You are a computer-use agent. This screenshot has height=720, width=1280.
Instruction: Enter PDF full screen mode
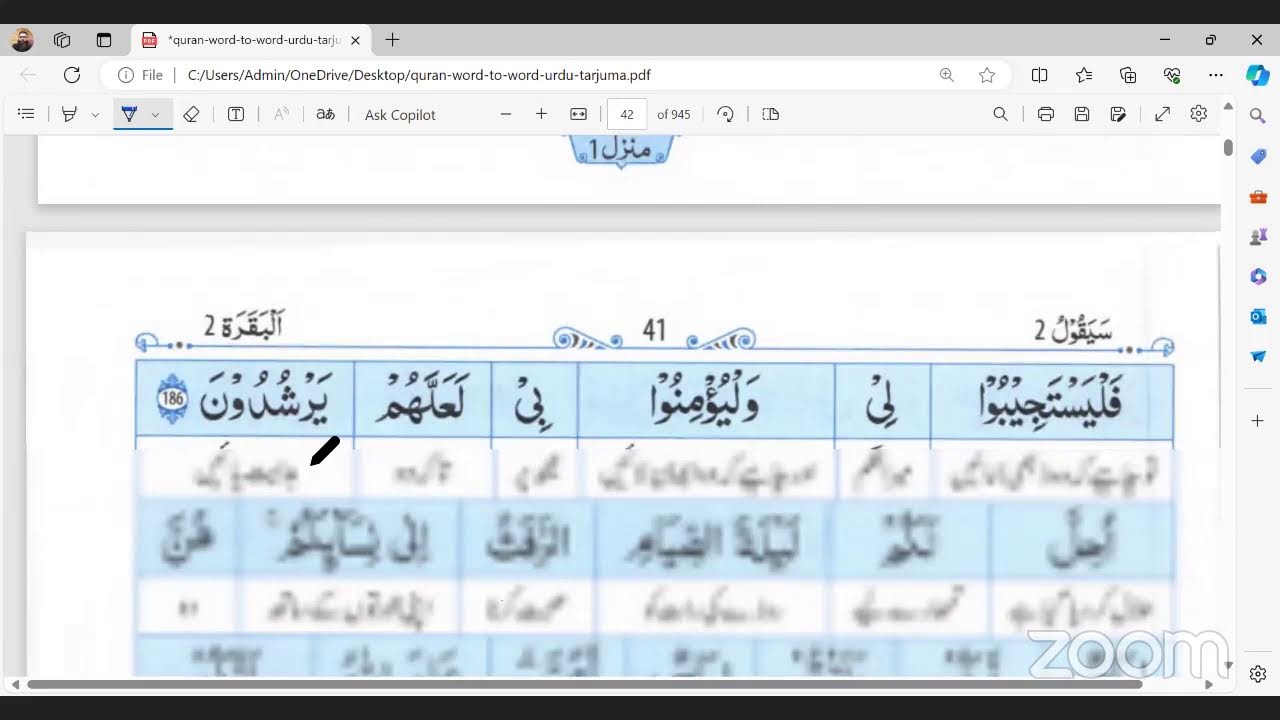(x=1163, y=114)
